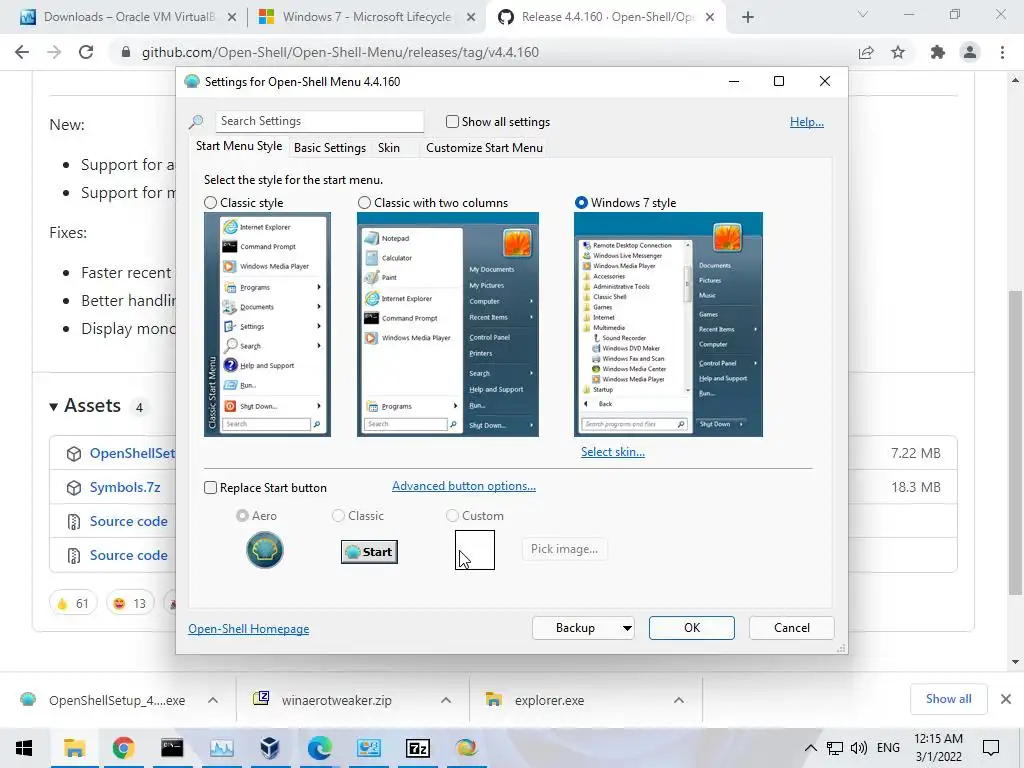Image resolution: width=1024 pixels, height=768 pixels.
Task: Click the empty Custom button image box
Action: point(475,550)
